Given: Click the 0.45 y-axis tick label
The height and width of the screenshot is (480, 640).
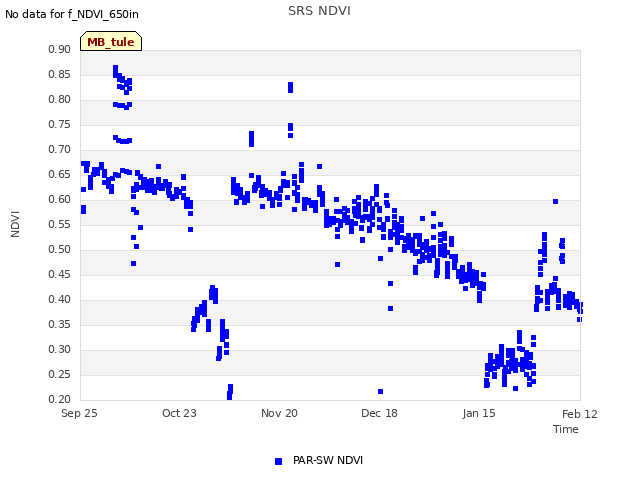Looking at the screenshot, I should click(x=60, y=274).
